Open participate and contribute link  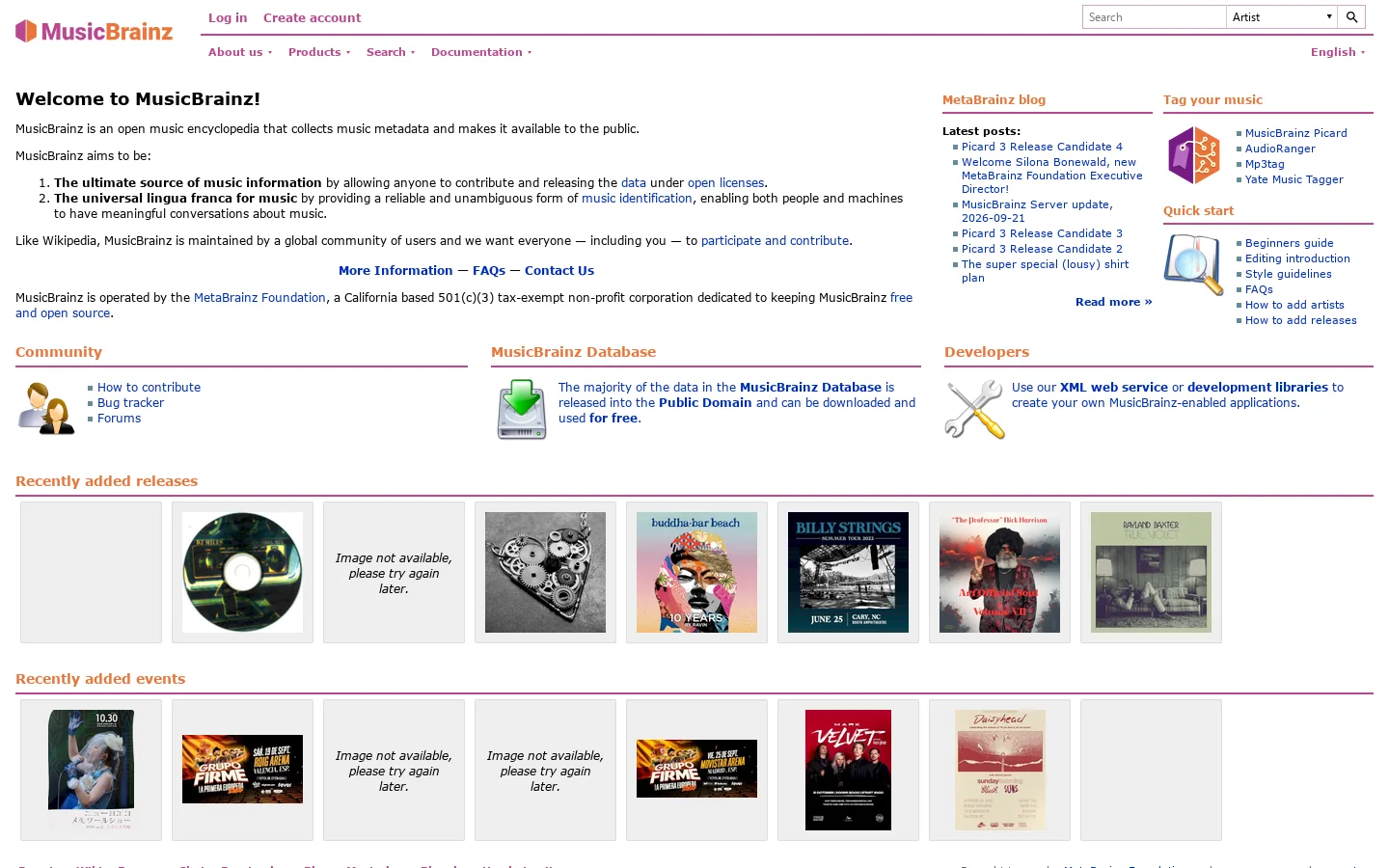(775, 241)
